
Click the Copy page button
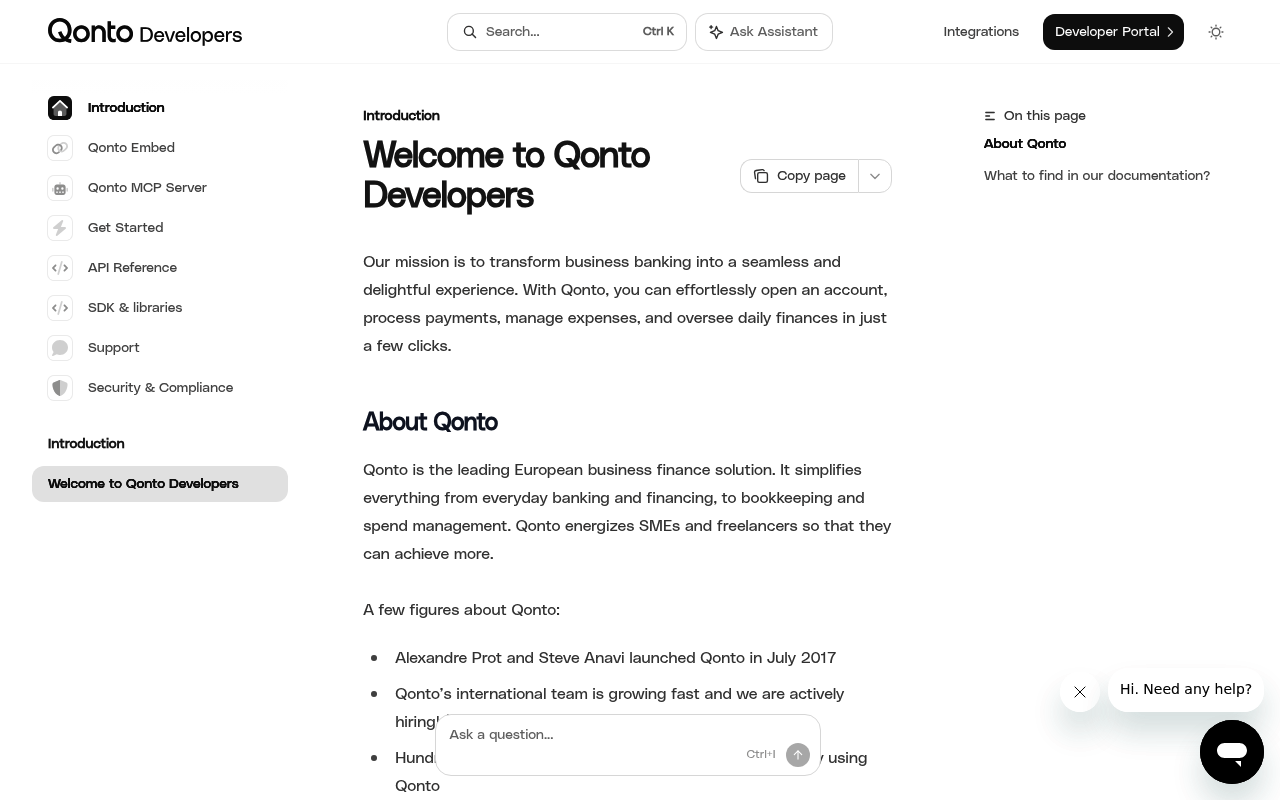[x=799, y=176]
